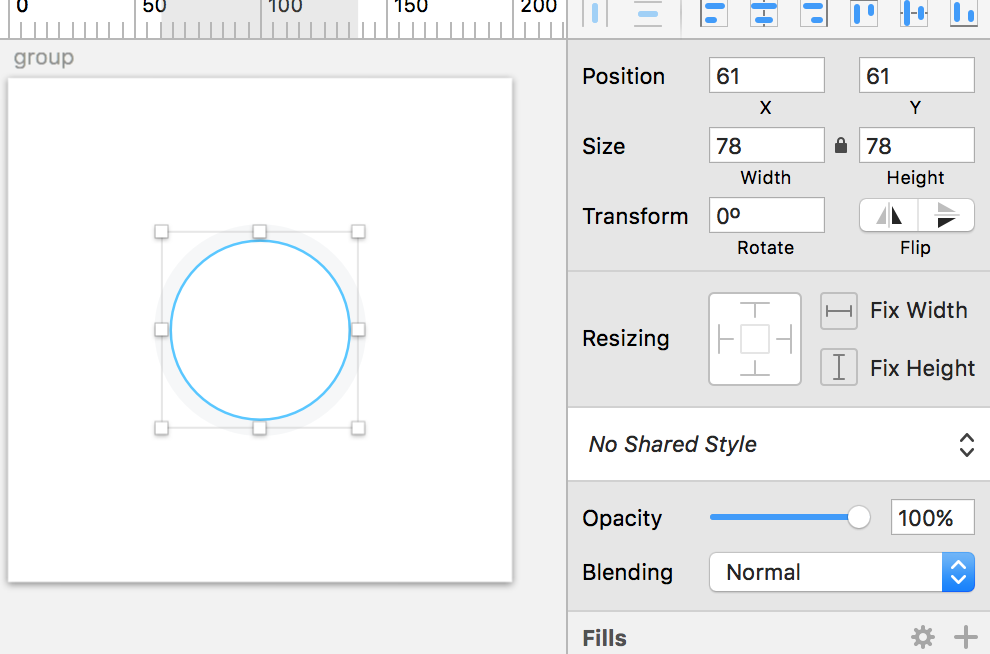Click Distribute Vertically icon
The image size is (990, 654).
(648, 14)
